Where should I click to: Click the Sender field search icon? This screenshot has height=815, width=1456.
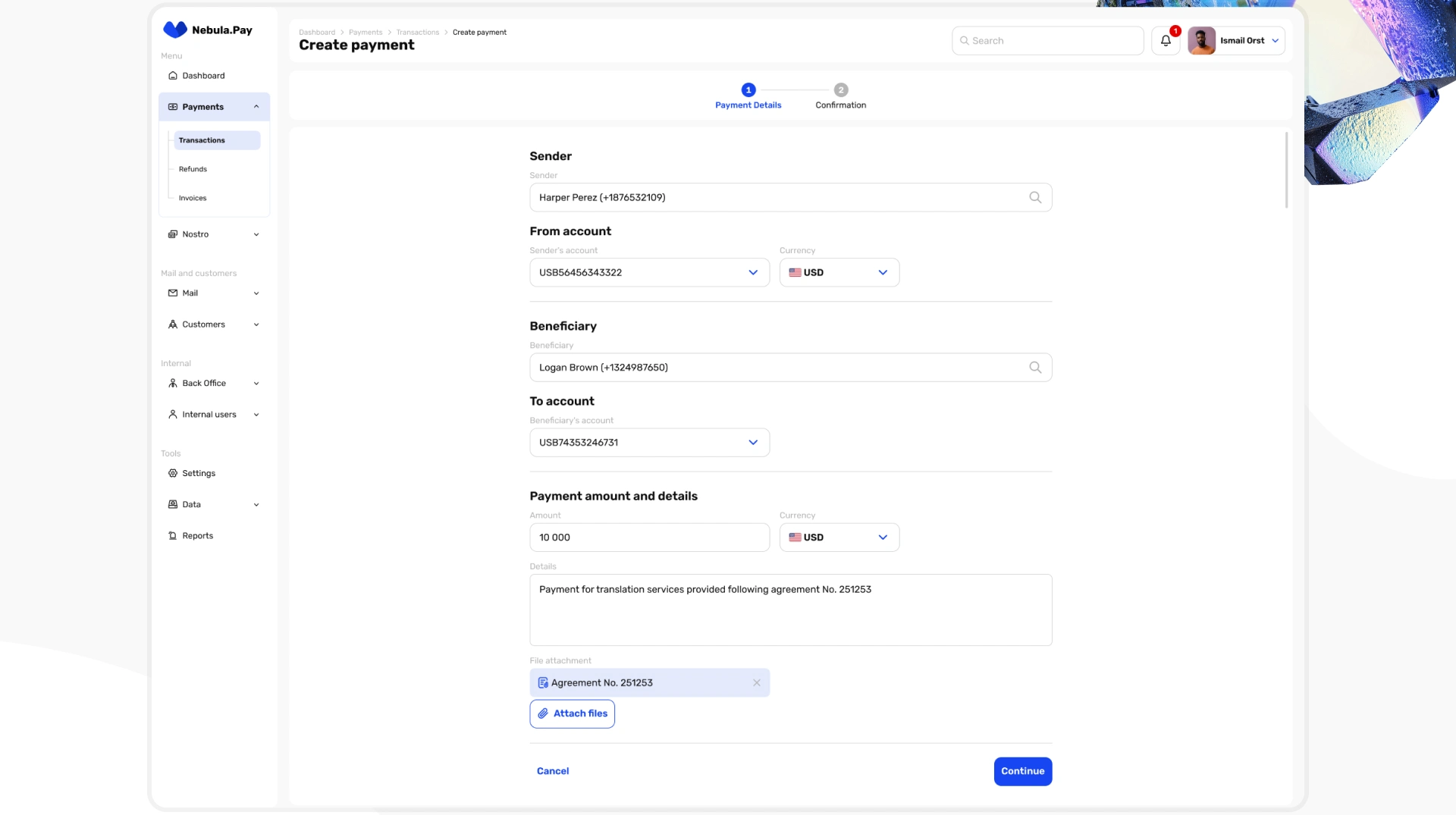point(1035,197)
